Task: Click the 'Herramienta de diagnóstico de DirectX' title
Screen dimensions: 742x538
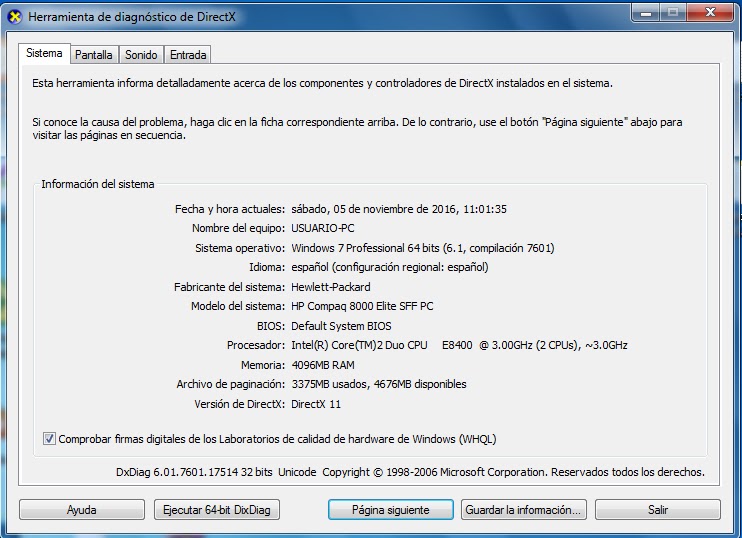Action: (132, 17)
